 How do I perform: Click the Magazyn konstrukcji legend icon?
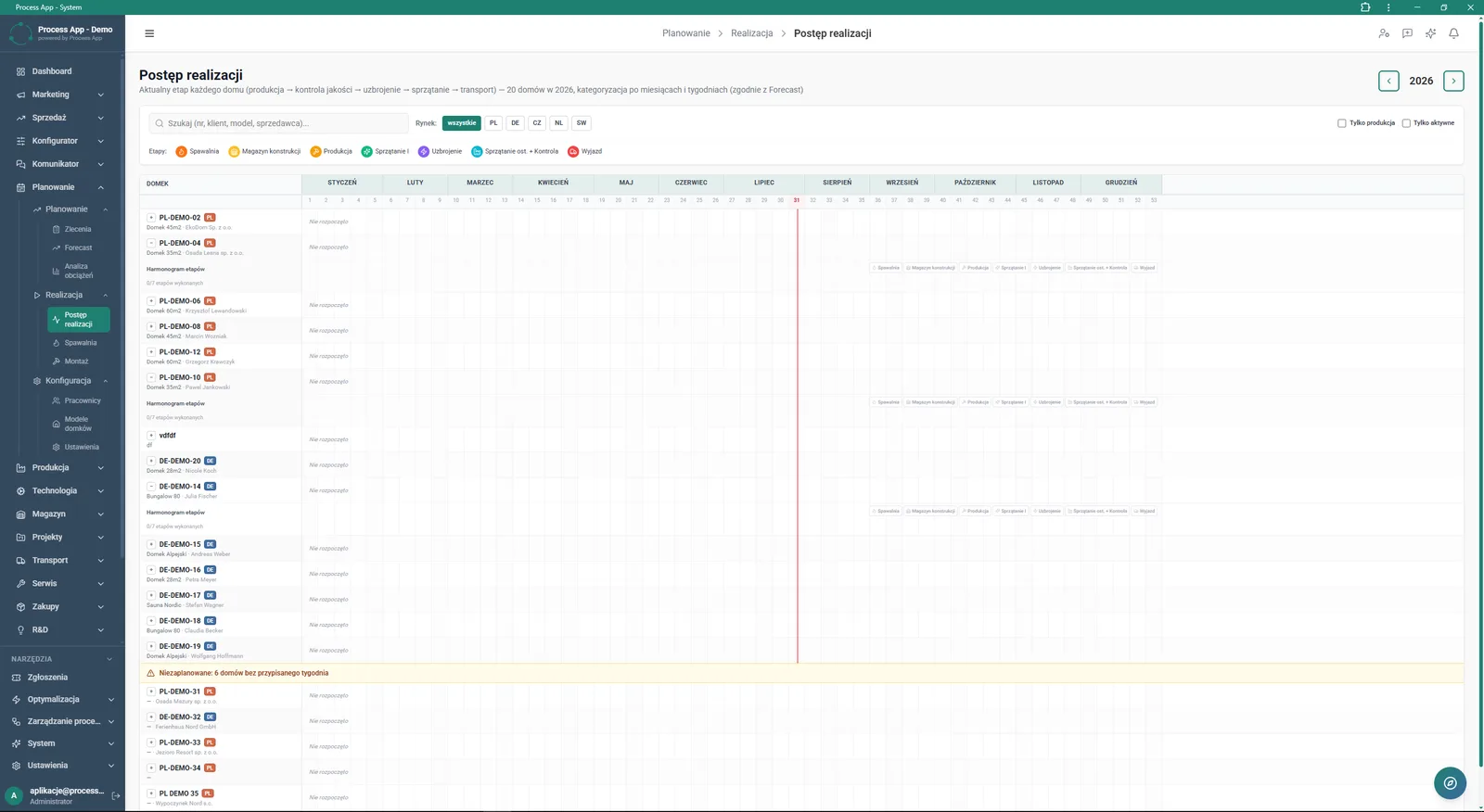coord(234,151)
